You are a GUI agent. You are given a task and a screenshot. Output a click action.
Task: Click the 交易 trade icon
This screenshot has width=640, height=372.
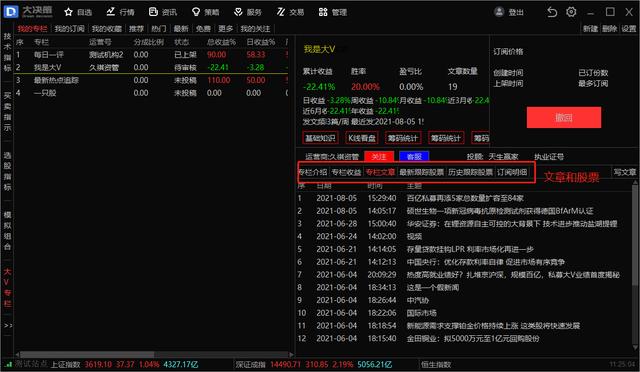click(x=281, y=12)
